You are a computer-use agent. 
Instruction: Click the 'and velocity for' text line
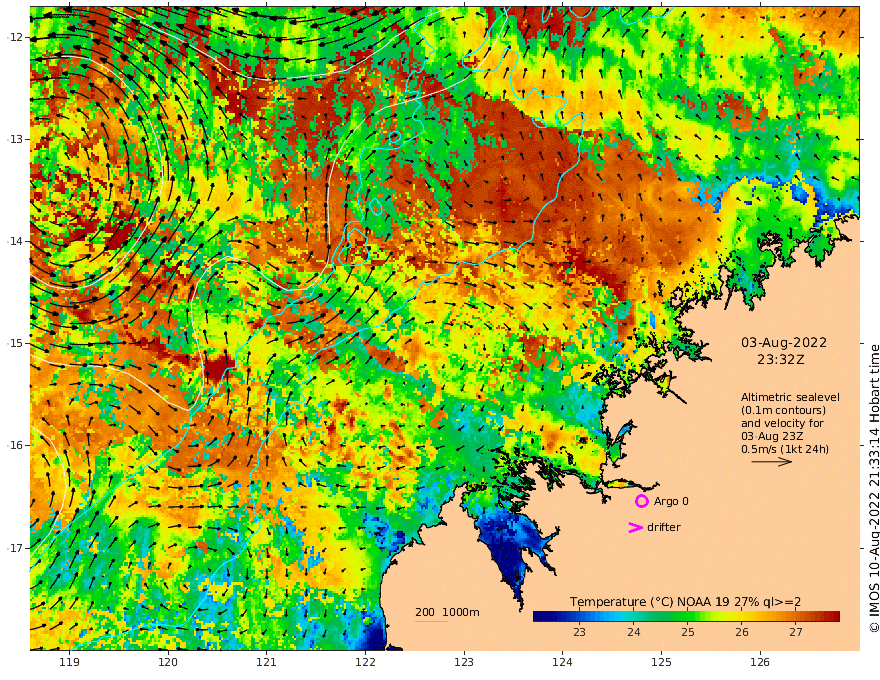(782, 423)
